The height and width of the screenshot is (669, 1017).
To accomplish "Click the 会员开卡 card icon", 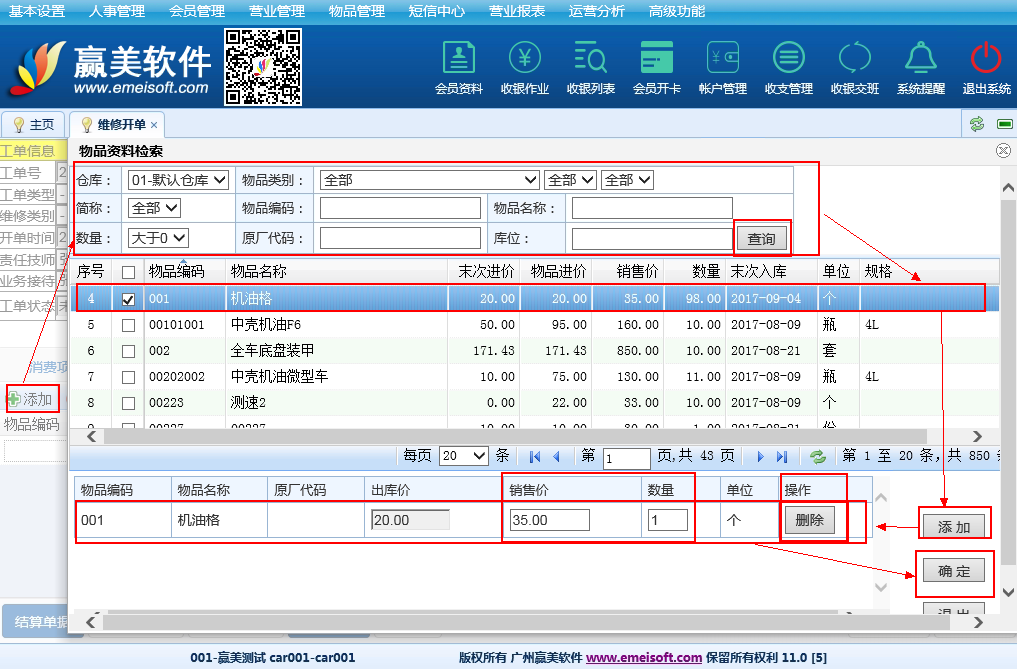I will [657, 58].
